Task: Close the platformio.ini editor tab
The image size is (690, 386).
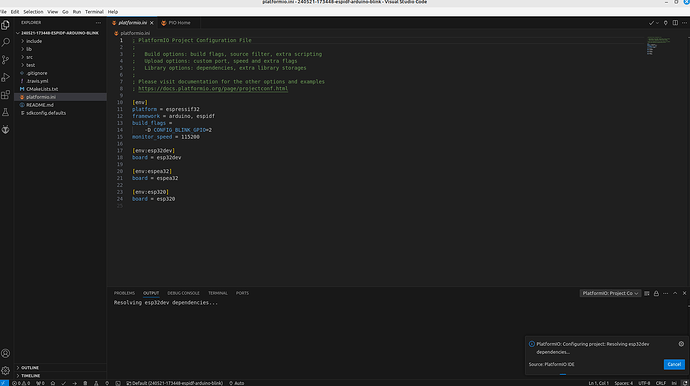Action: [x=152, y=23]
